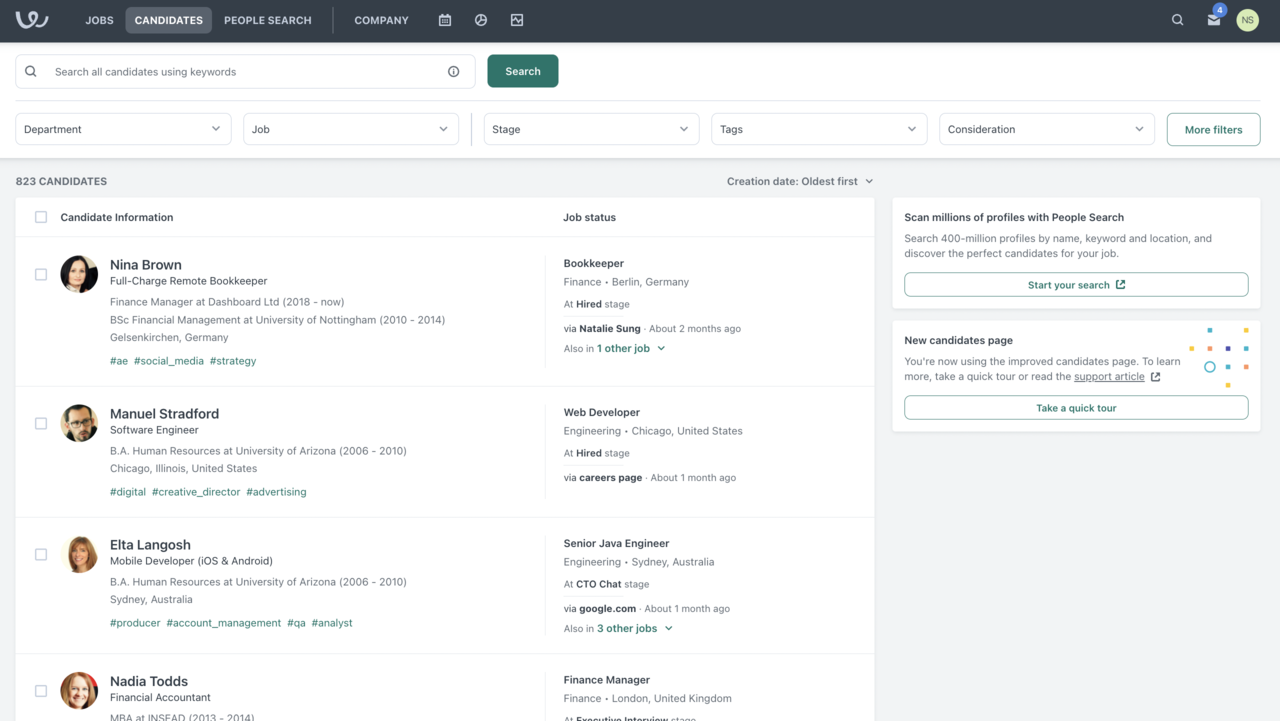
Task: Click the Workable logo icon
Action: [32, 20]
